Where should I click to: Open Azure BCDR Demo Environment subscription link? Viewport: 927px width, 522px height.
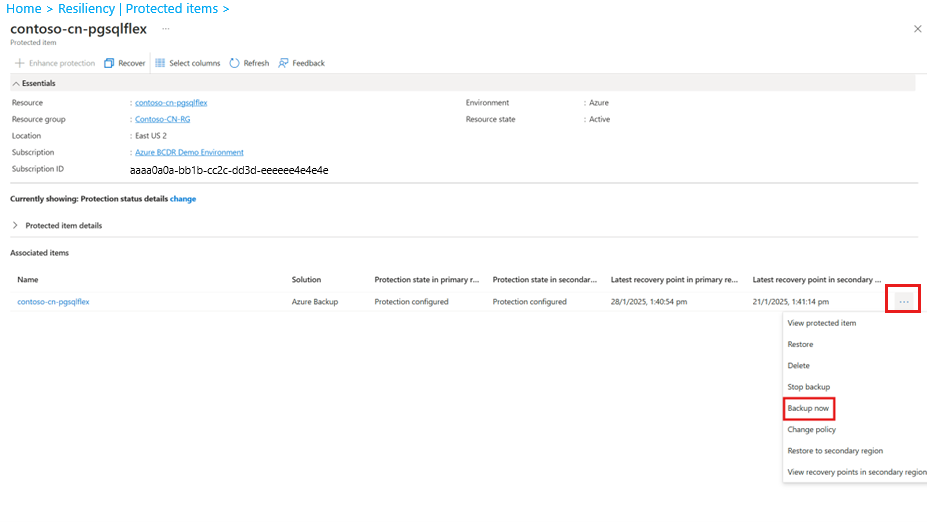point(189,153)
